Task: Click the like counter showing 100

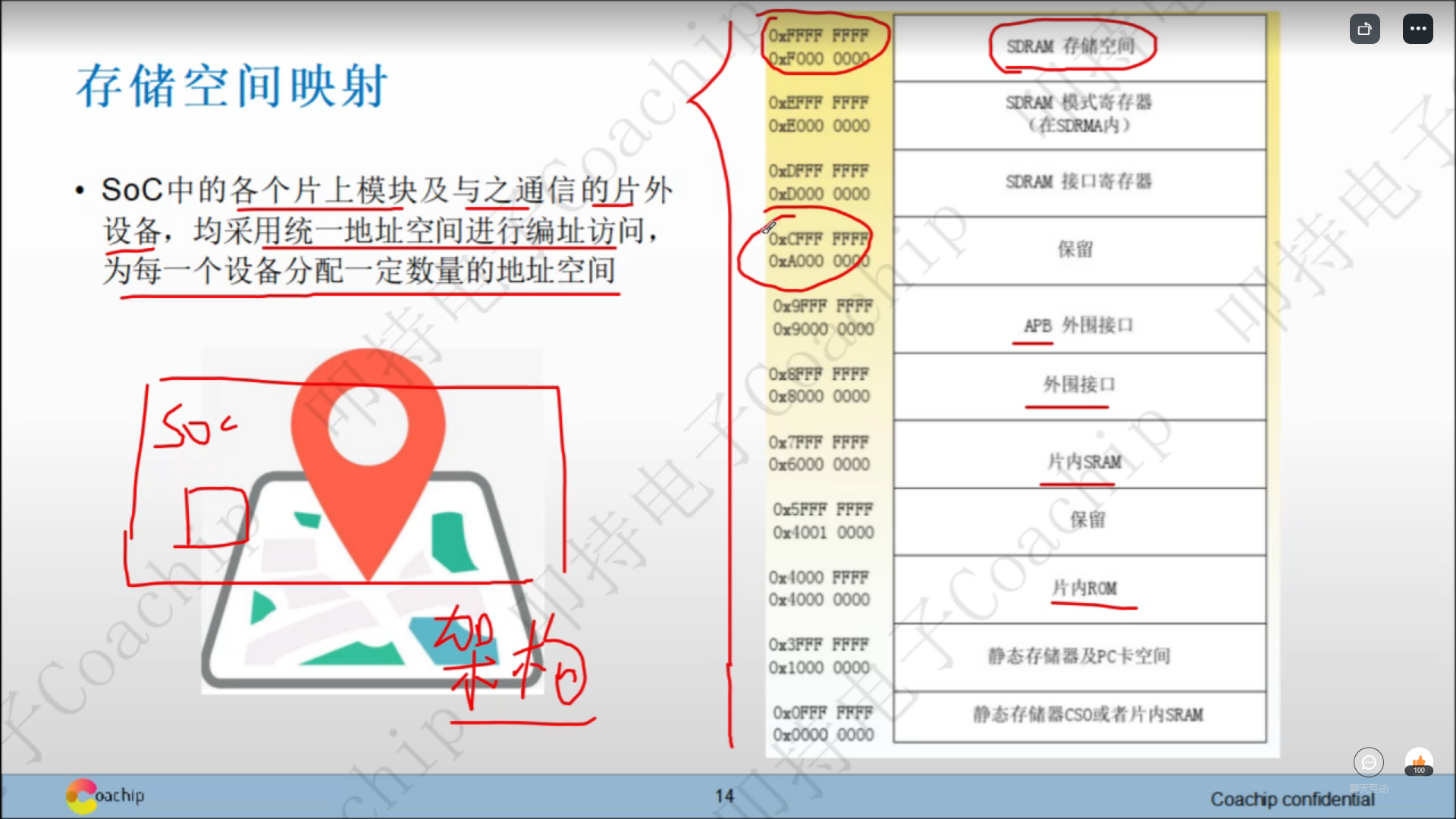Action: tap(1418, 769)
